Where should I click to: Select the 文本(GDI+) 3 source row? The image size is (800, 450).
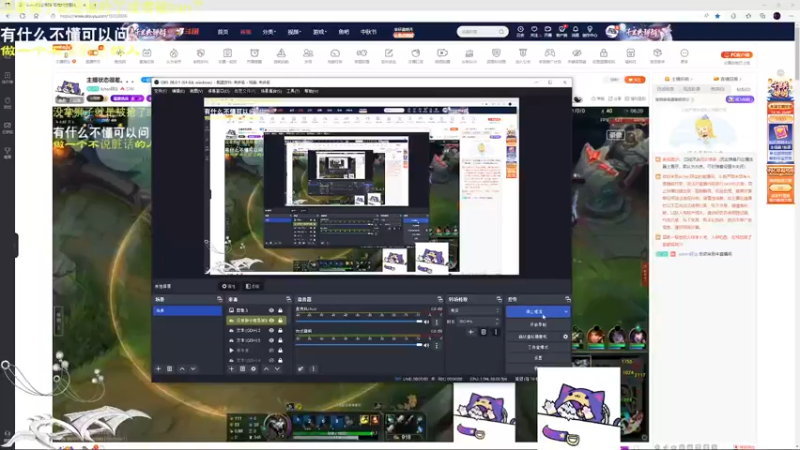(256, 340)
